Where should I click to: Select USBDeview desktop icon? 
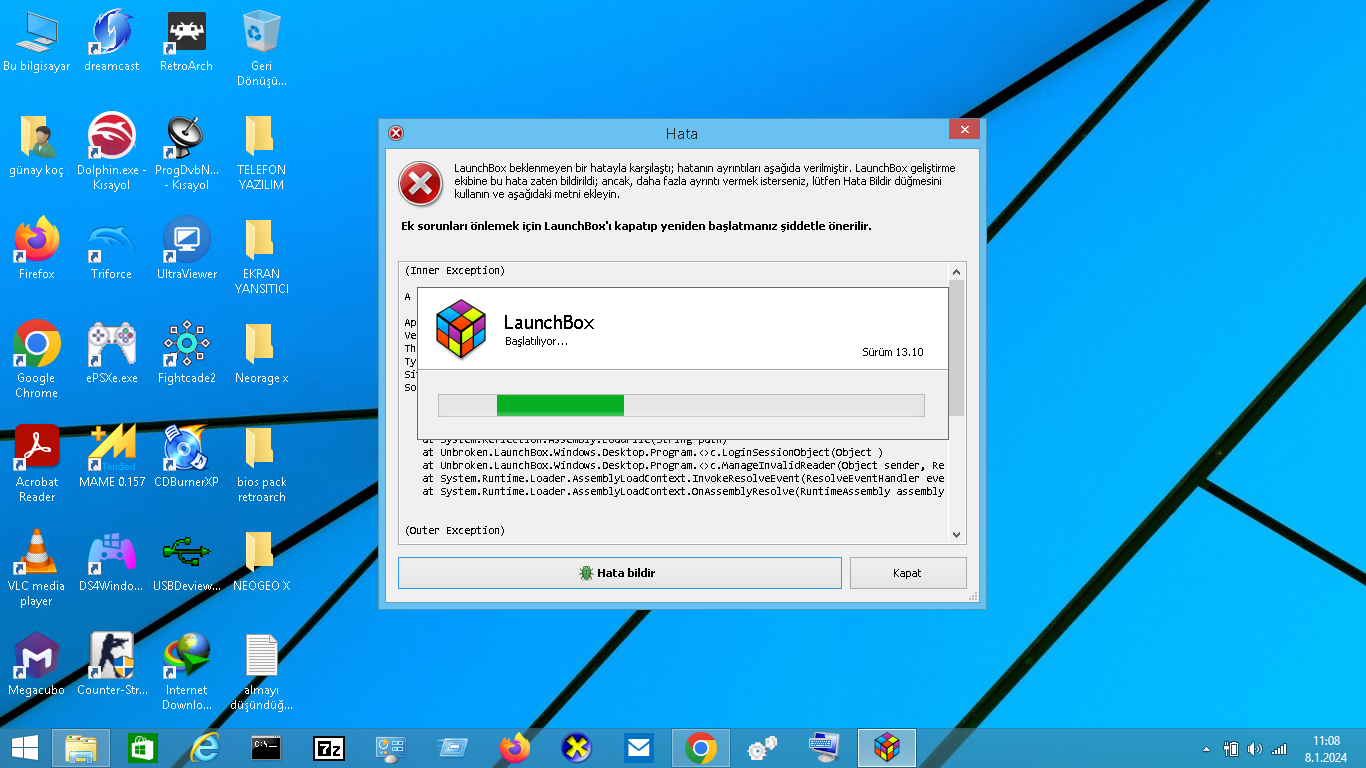pyautogui.click(x=186, y=560)
